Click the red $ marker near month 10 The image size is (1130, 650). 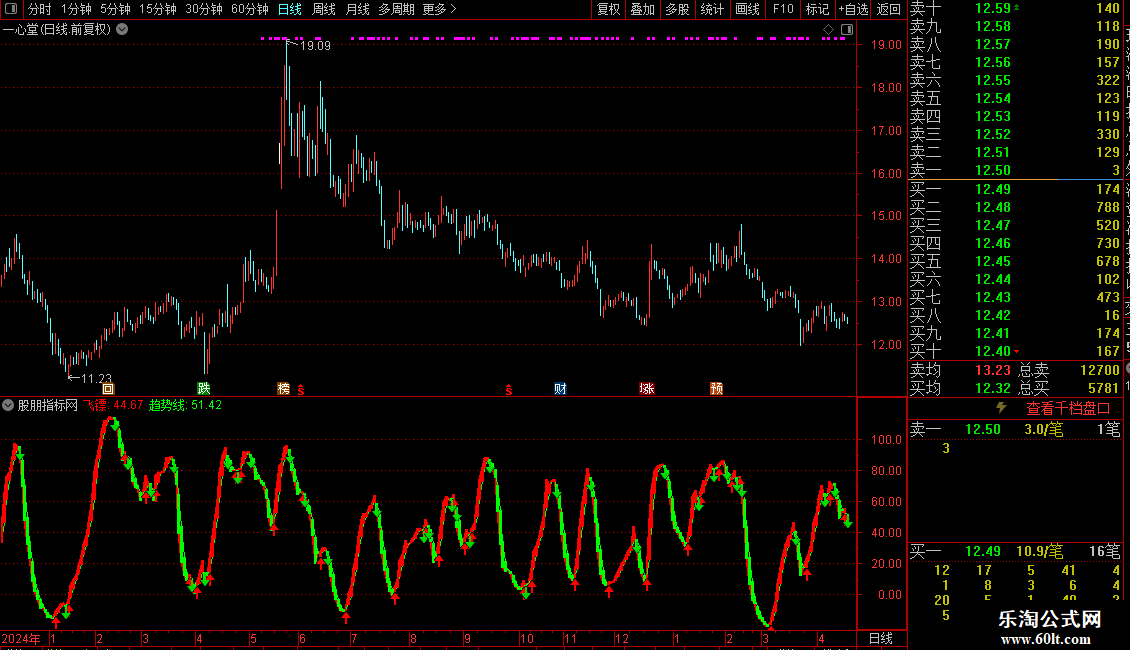tap(509, 389)
